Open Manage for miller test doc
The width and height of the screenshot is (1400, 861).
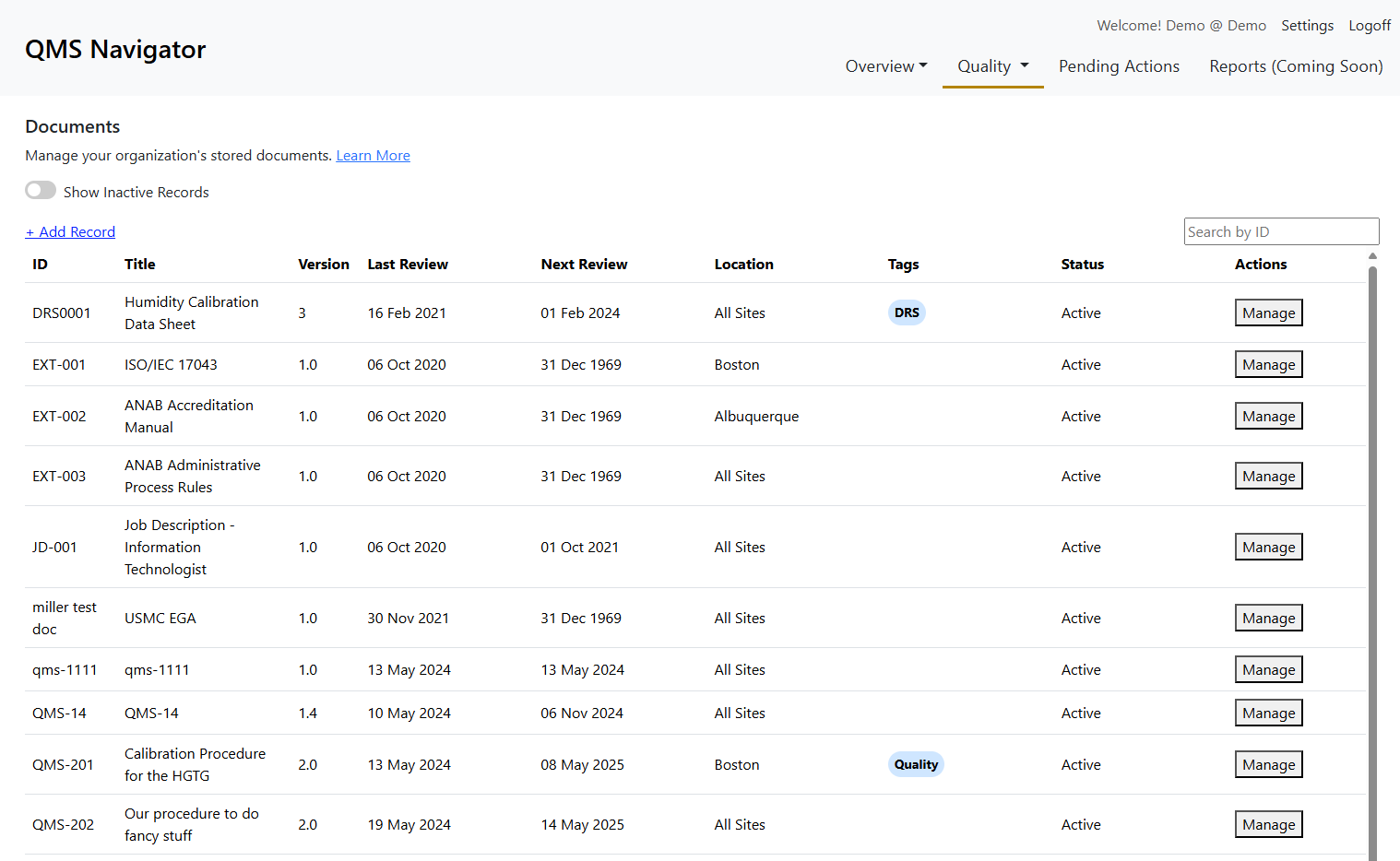pyautogui.click(x=1268, y=619)
